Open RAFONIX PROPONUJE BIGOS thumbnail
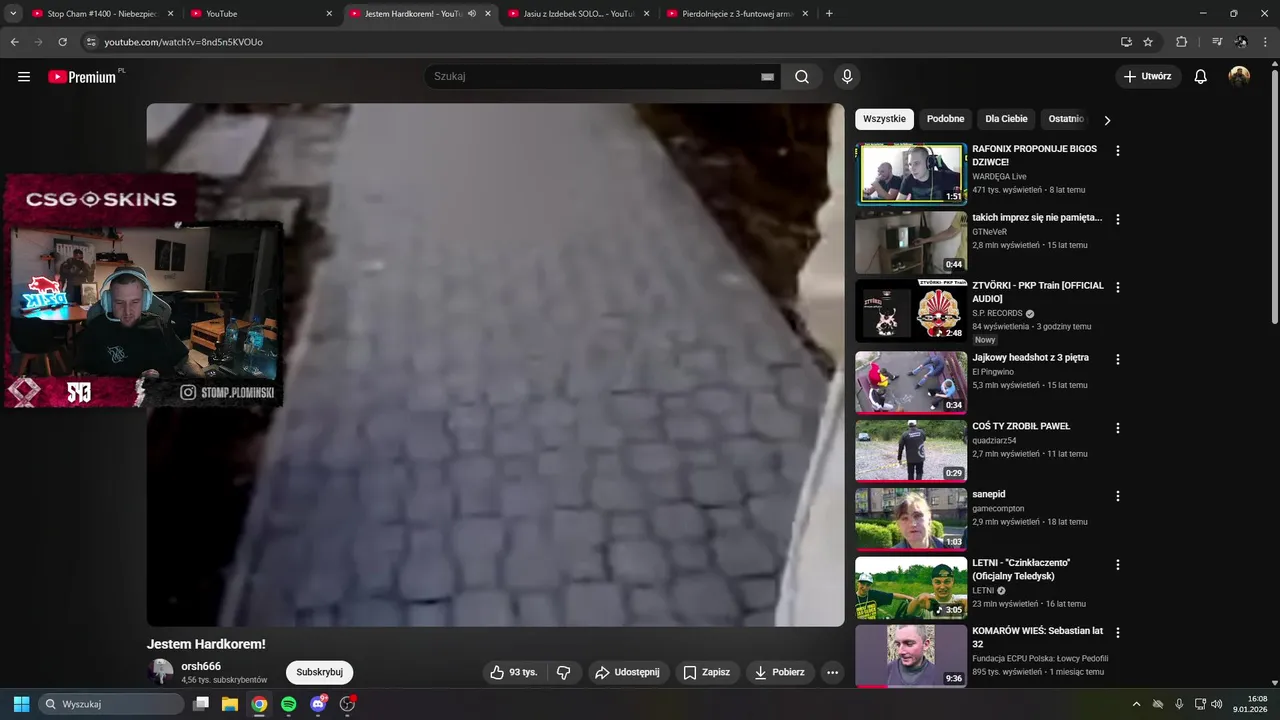The width and height of the screenshot is (1280, 720). (x=911, y=174)
